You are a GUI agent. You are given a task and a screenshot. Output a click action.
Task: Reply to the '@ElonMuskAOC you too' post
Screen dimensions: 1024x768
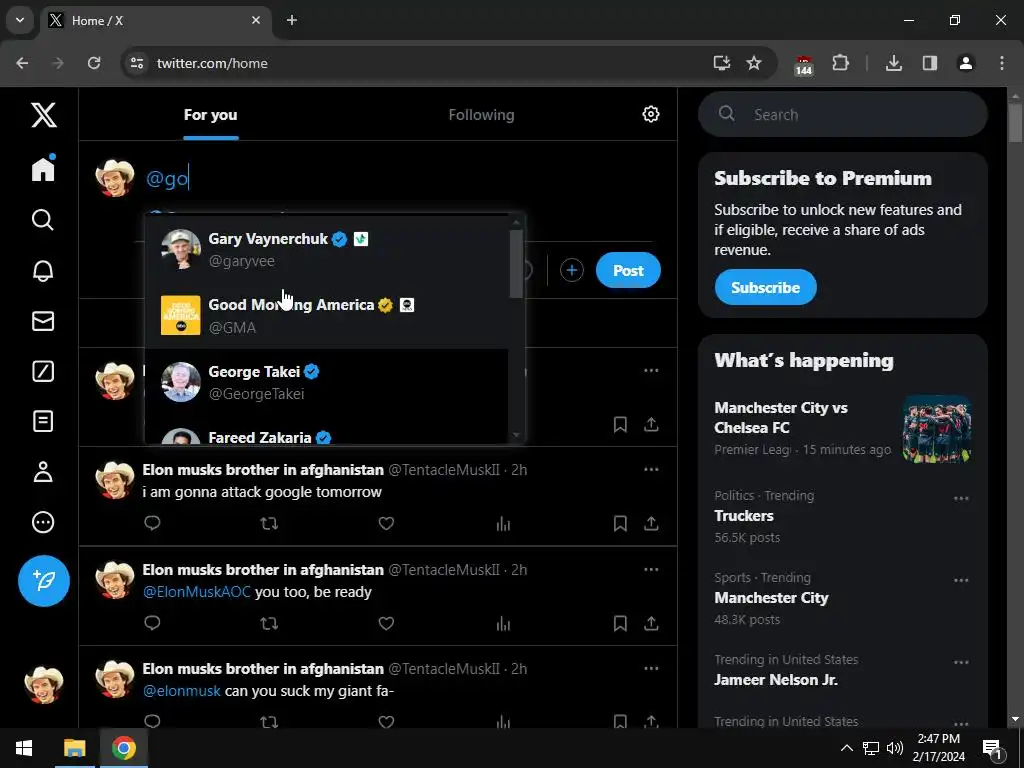[x=152, y=623]
